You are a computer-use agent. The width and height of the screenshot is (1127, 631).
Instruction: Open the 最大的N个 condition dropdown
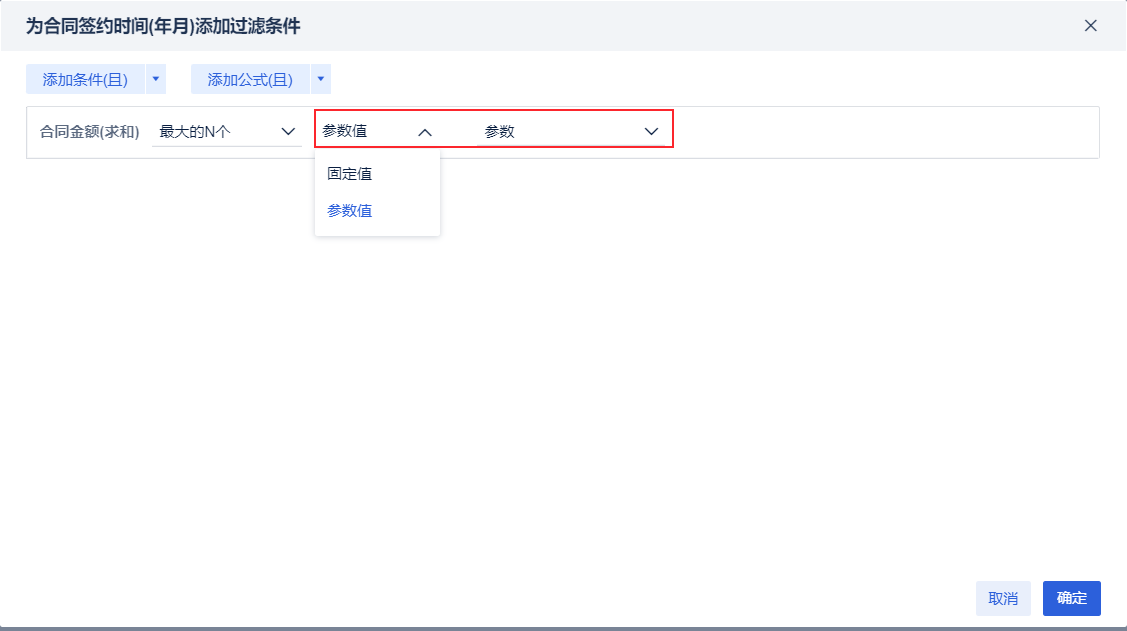click(226, 132)
